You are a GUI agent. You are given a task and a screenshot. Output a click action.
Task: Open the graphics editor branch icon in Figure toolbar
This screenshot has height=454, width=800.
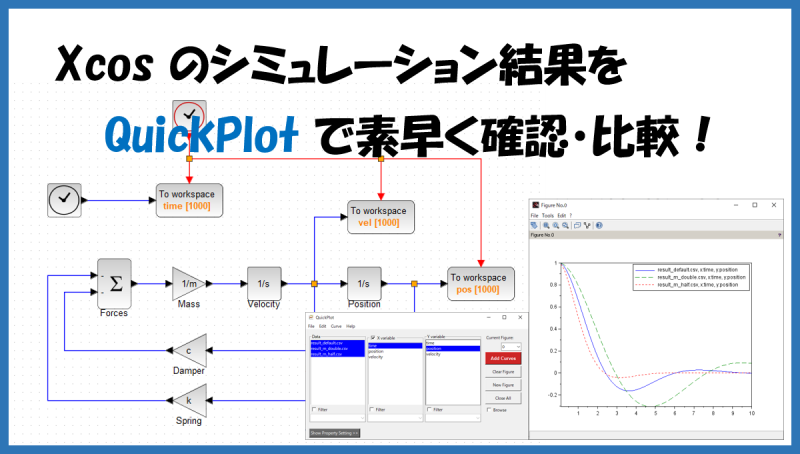click(587, 225)
